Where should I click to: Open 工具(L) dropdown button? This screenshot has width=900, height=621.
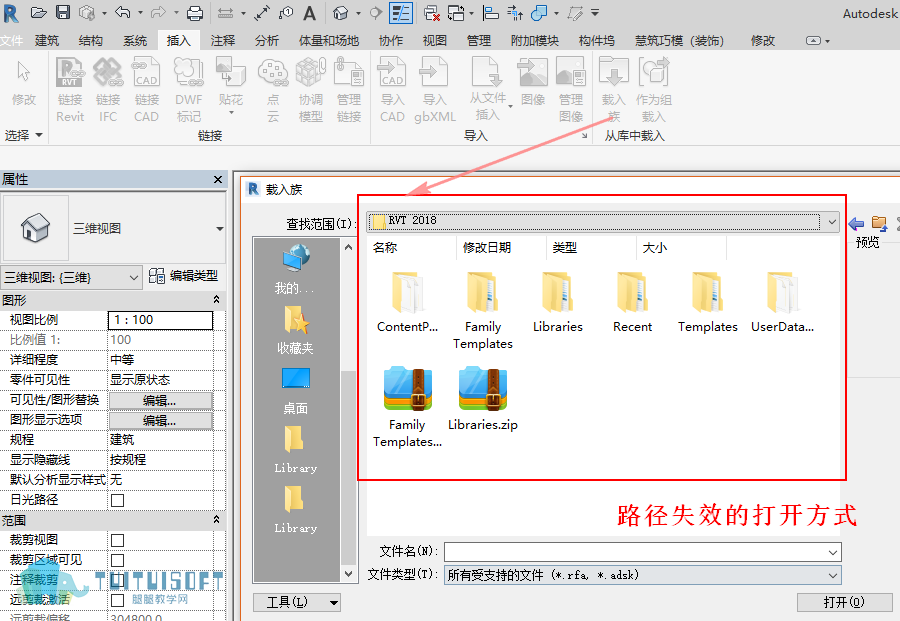pyautogui.click(x=297, y=603)
